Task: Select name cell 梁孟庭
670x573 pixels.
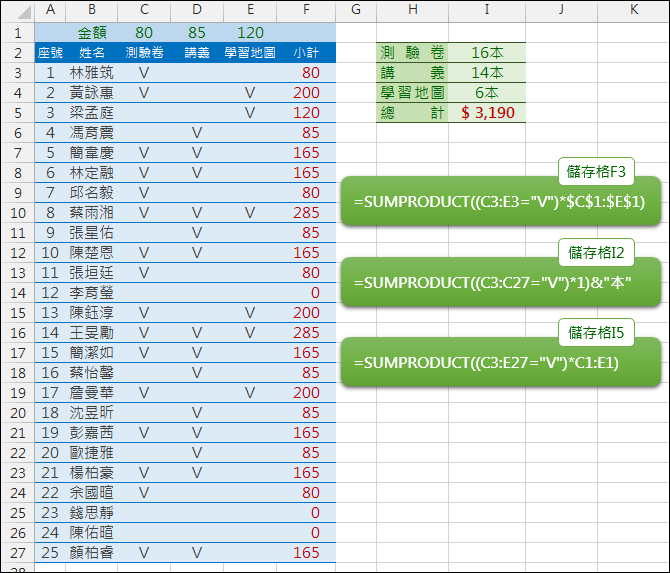Action: click(x=92, y=113)
